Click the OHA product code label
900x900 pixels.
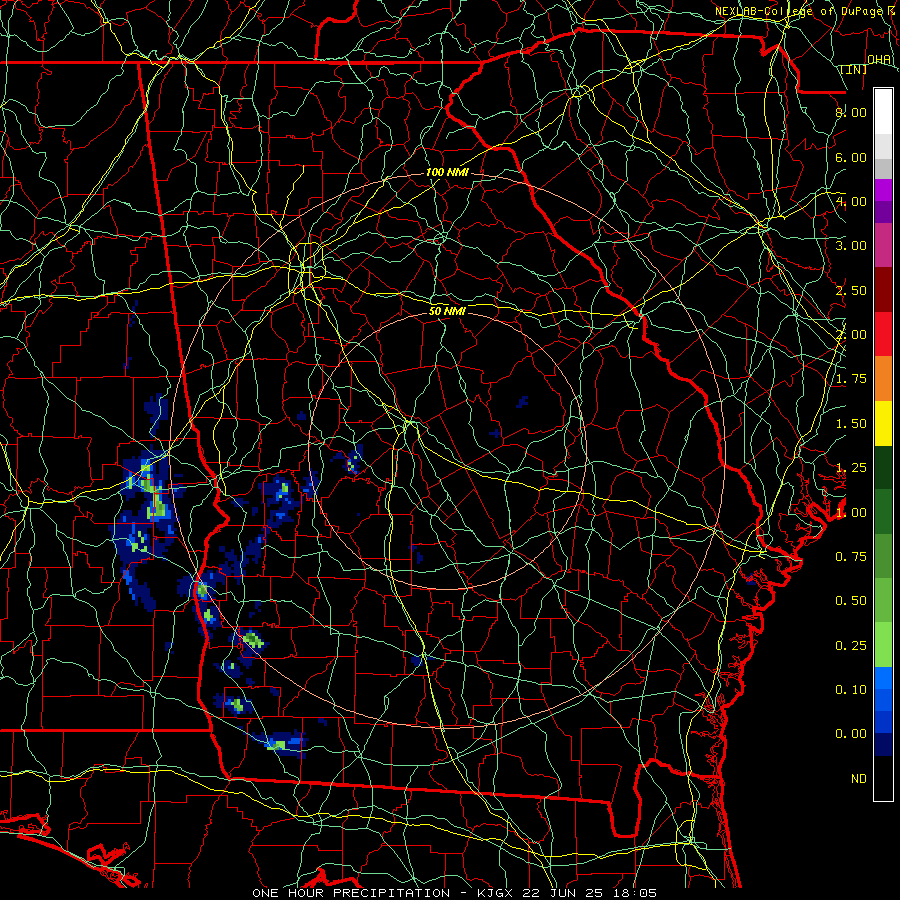click(879, 60)
